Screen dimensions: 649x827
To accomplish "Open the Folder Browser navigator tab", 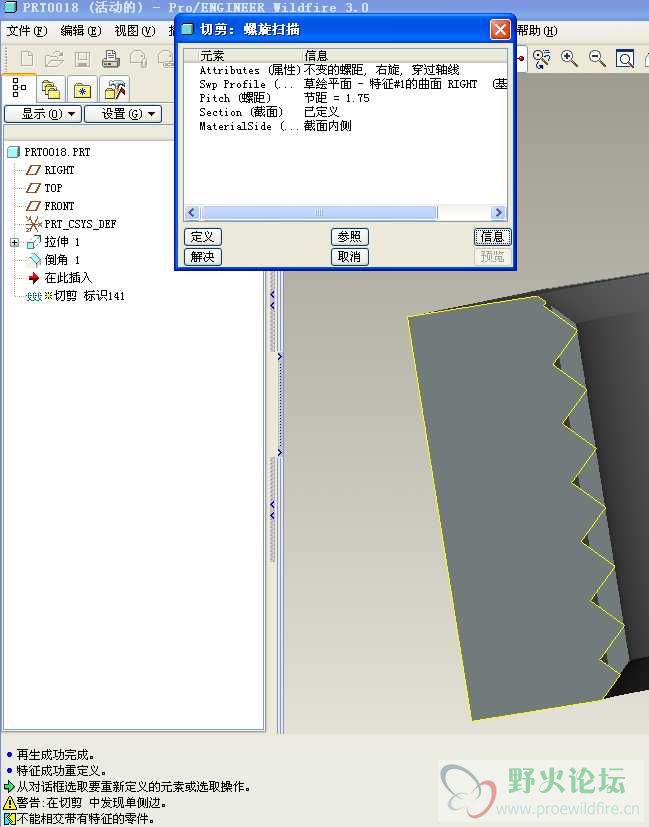I will 51,90.
